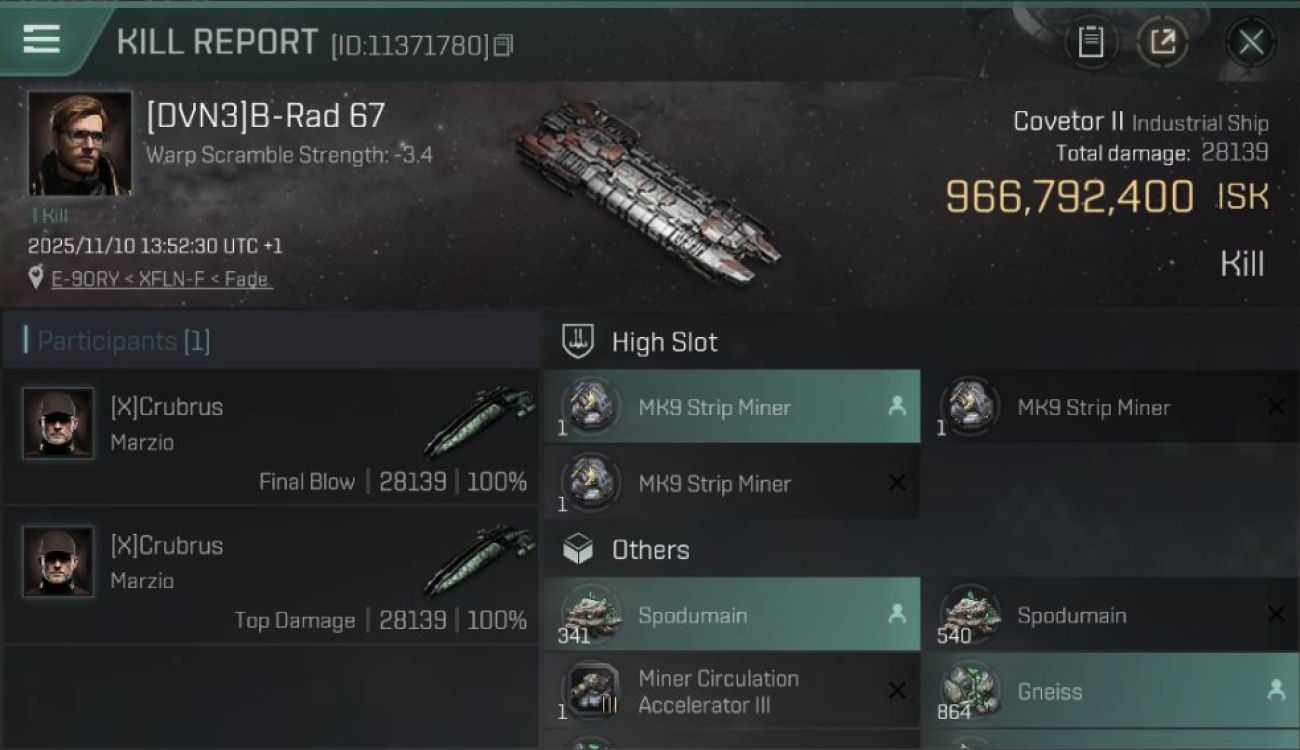The height and width of the screenshot is (750, 1300).
Task: Open Top Damage Crubrus pilot portrait
Action: coord(58,562)
